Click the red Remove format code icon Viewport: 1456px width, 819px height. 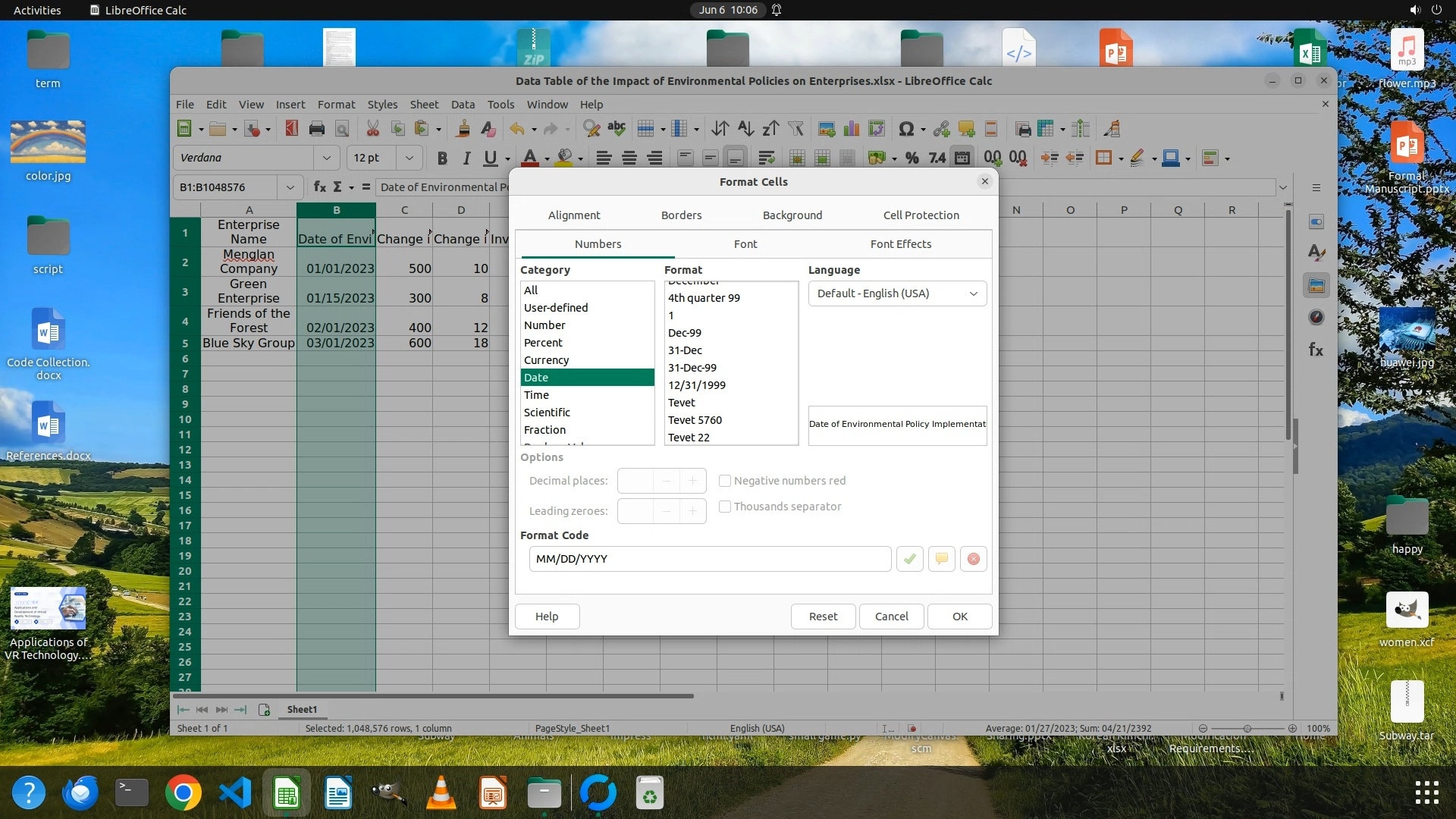click(x=973, y=559)
